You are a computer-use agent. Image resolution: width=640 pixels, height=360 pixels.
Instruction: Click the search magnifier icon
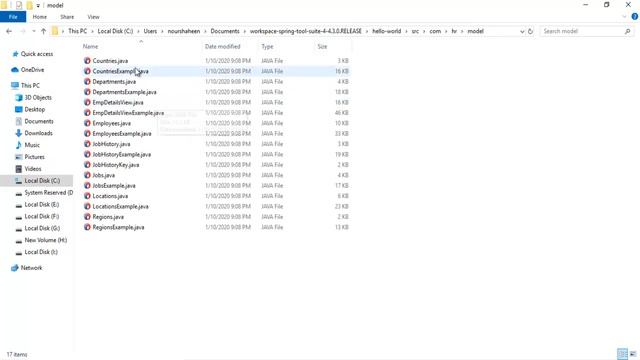(x=627, y=31)
